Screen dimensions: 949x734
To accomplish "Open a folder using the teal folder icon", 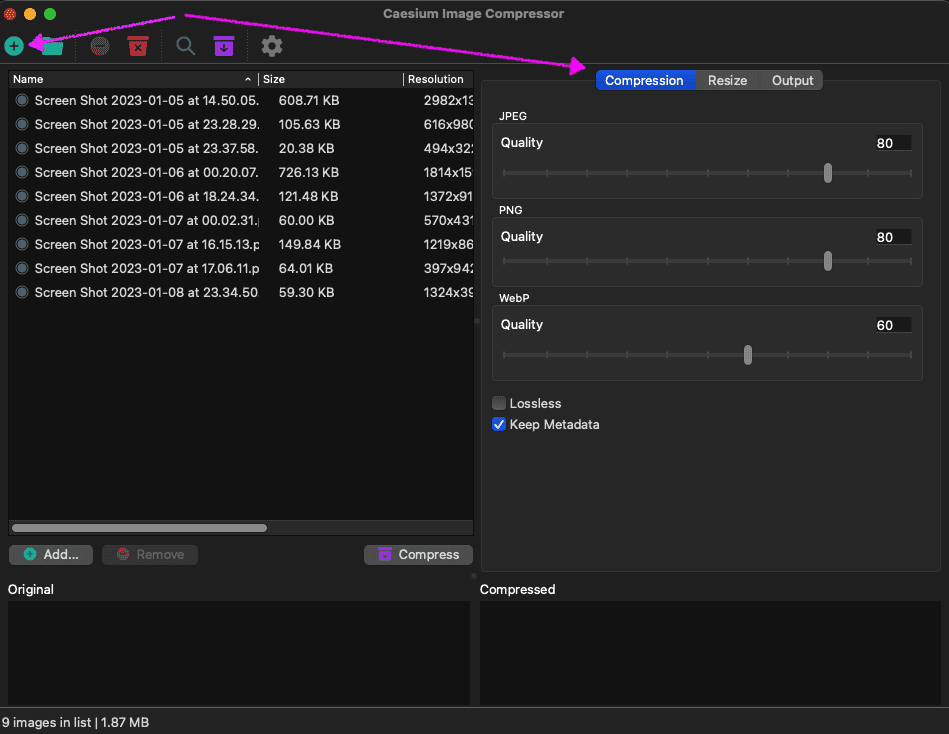I will [52, 46].
